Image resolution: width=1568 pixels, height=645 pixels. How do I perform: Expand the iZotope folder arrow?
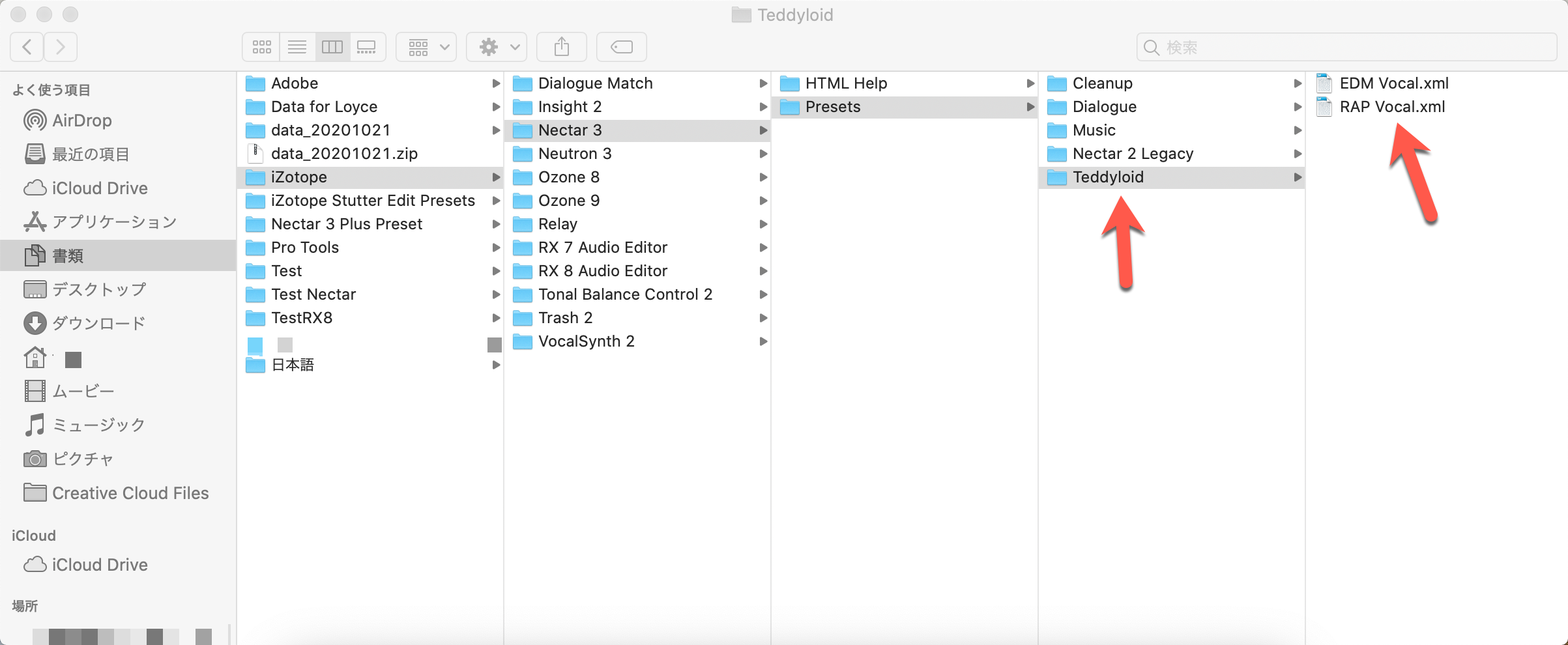[496, 177]
